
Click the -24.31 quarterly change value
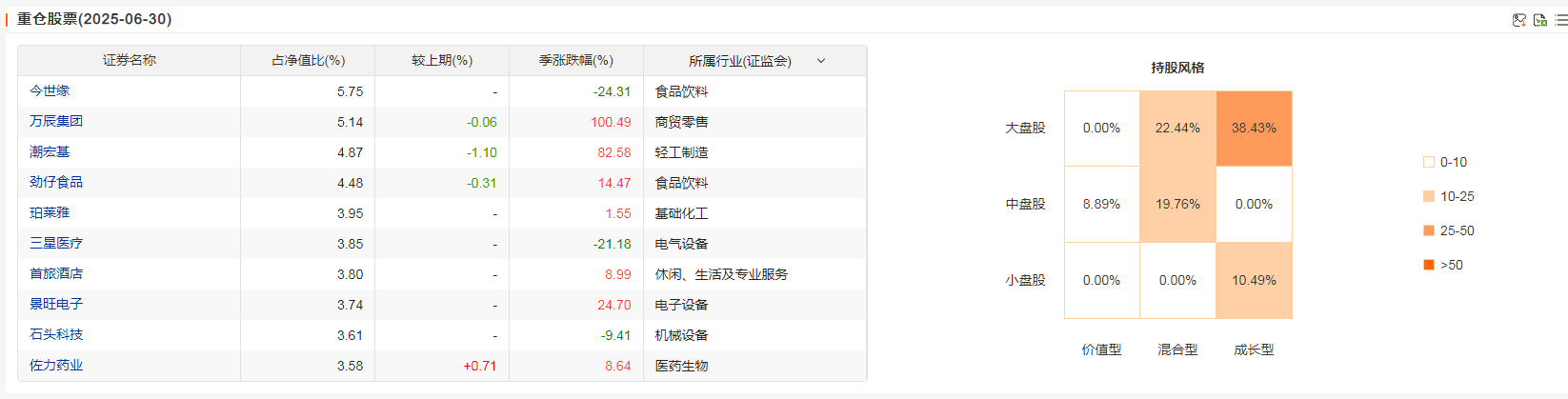612,92
